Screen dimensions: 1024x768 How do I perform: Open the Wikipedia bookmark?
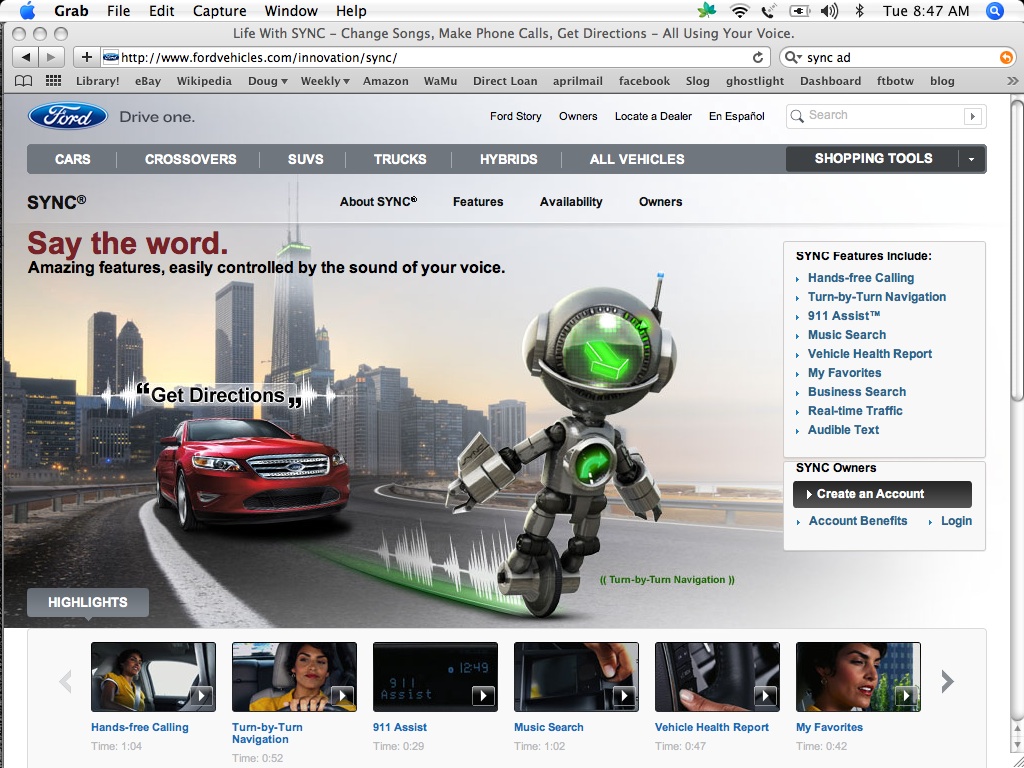(x=204, y=81)
